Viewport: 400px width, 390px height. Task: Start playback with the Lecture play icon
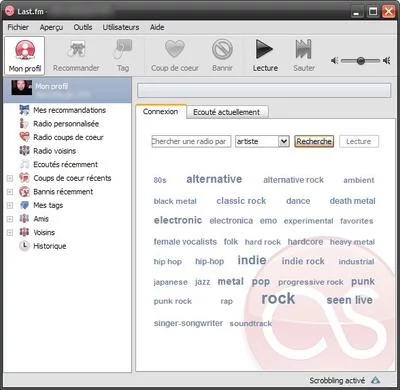[264, 49]
